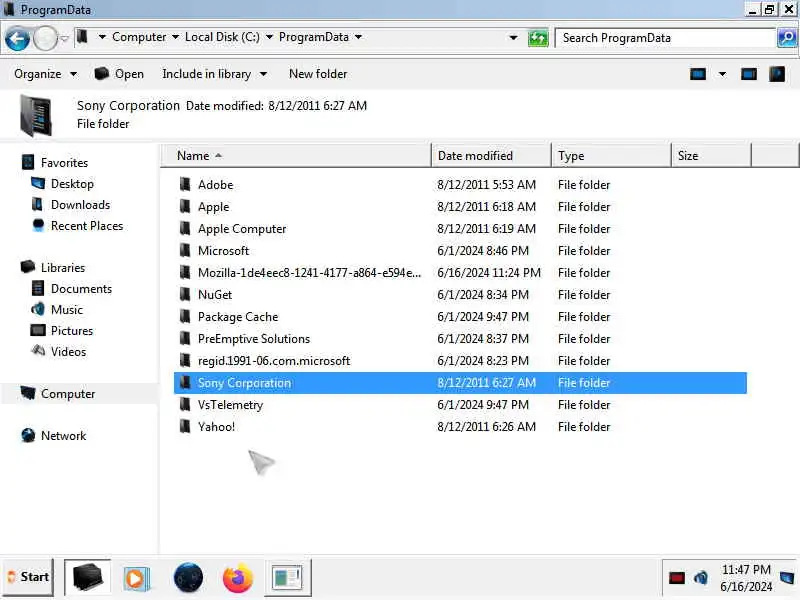The image size is (800, 600).
Task: Open Include in library dropdown
Action: [214, 74]
